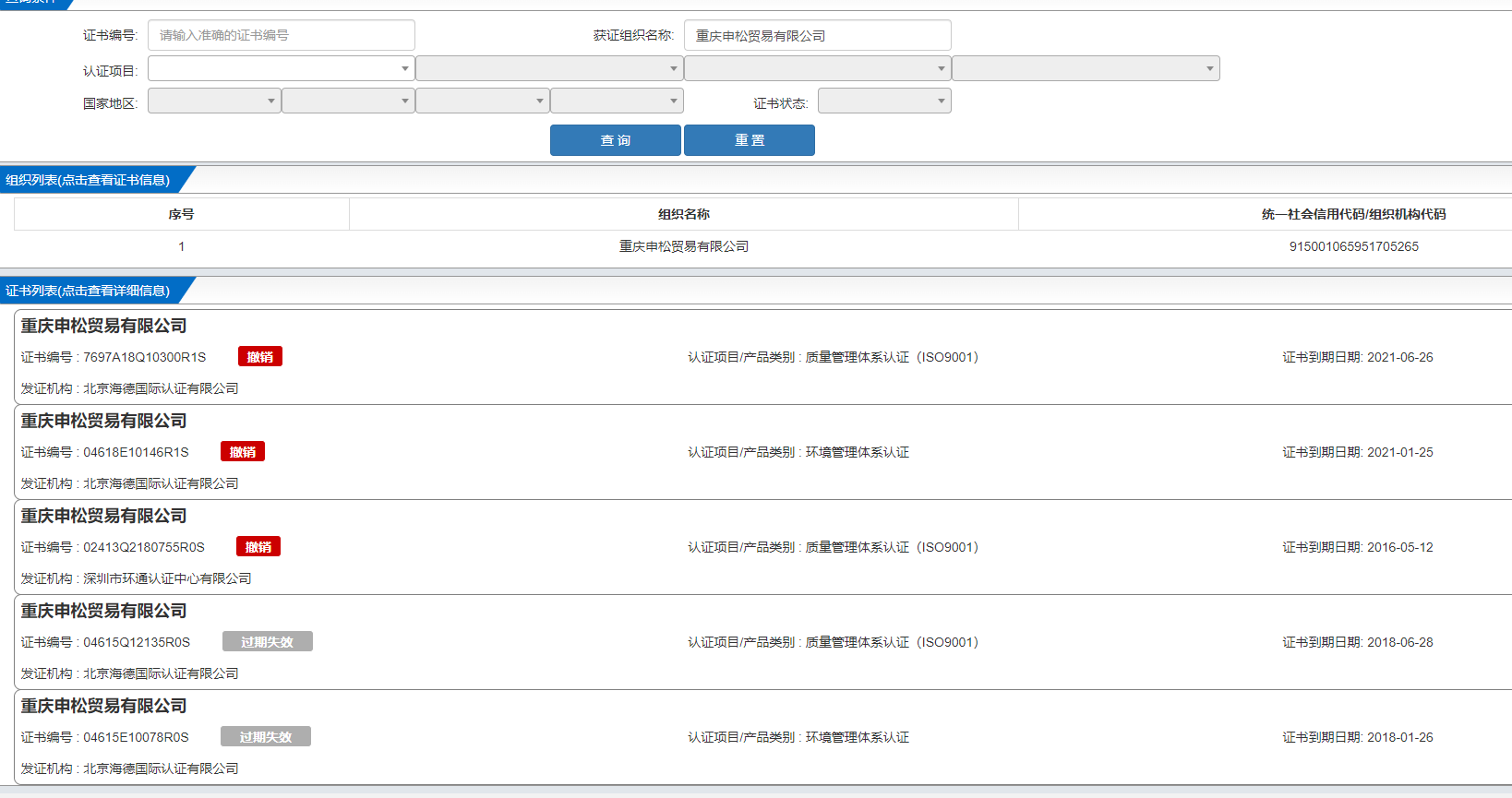
Task: Open the first 国家地区 dropdown
Action: [x=214, y=101]
